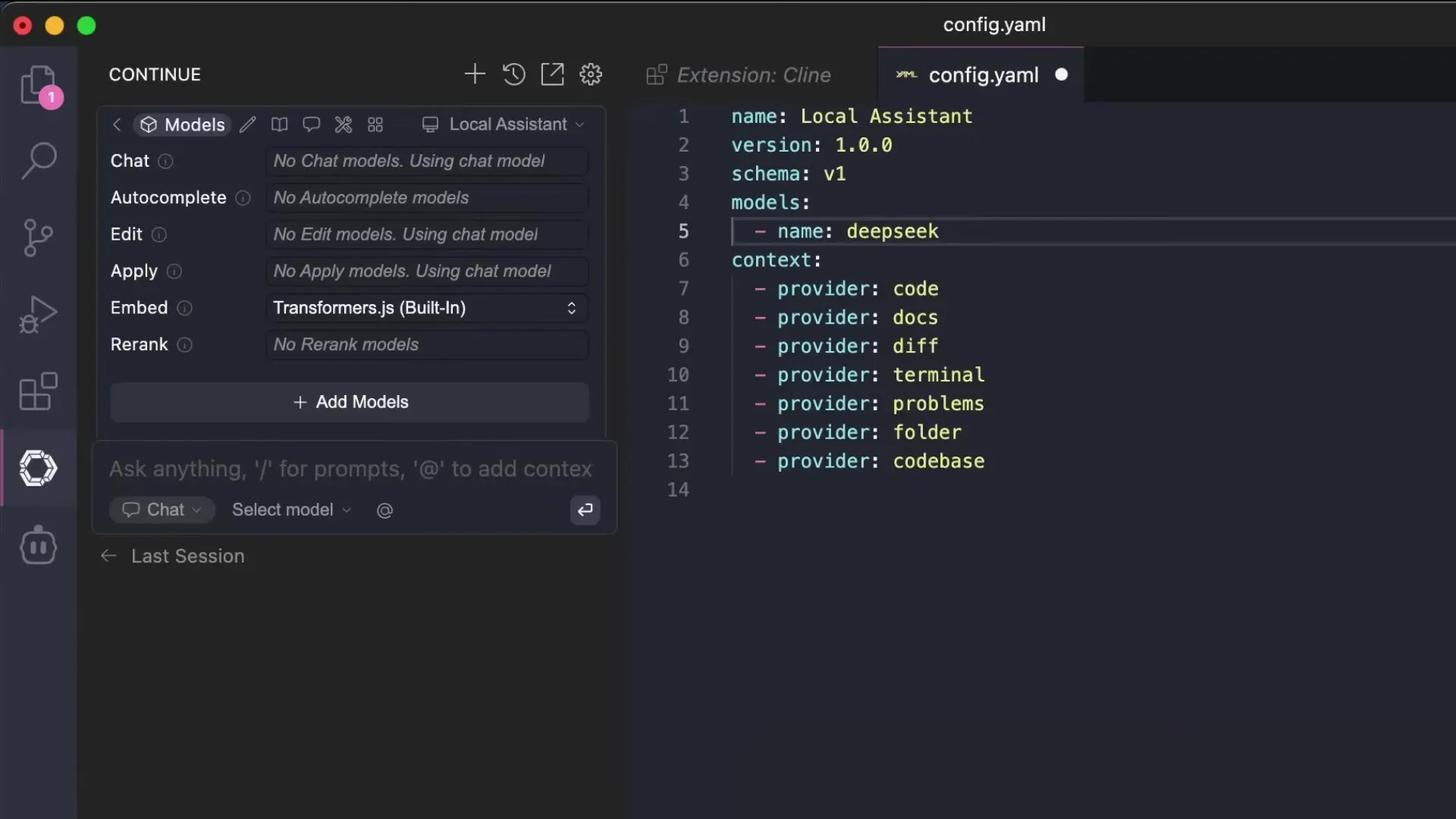
Task: Click the info icon next to Embed
Action: pyautogui.click(x=184, y=308)
